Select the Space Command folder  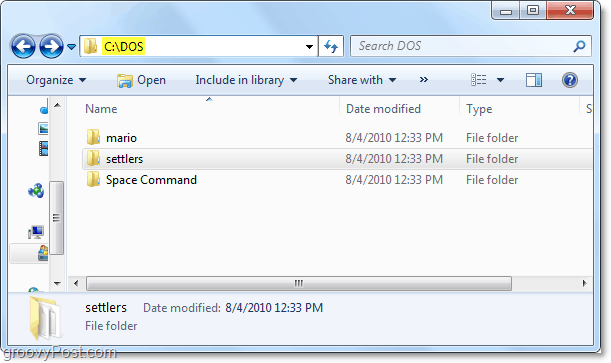pyautogui.click(x=337, y=180)
